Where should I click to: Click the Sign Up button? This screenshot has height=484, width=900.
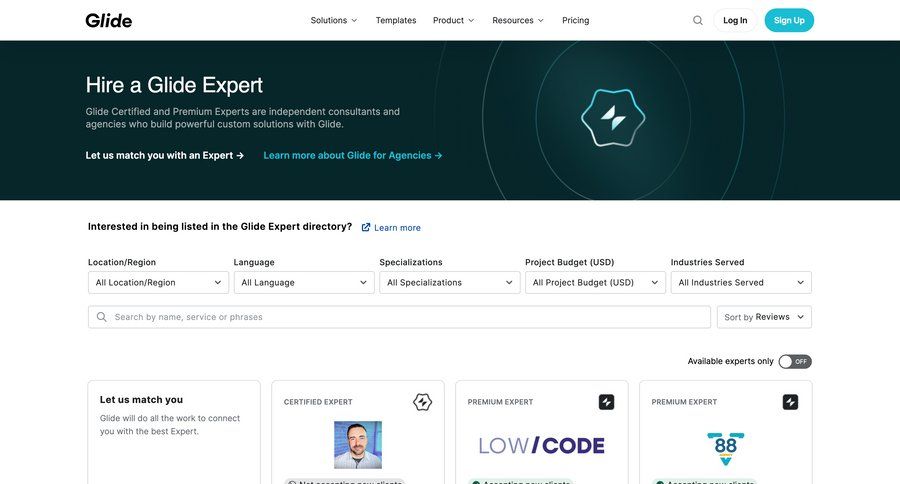pyautogui.click(x=789, y=20)
